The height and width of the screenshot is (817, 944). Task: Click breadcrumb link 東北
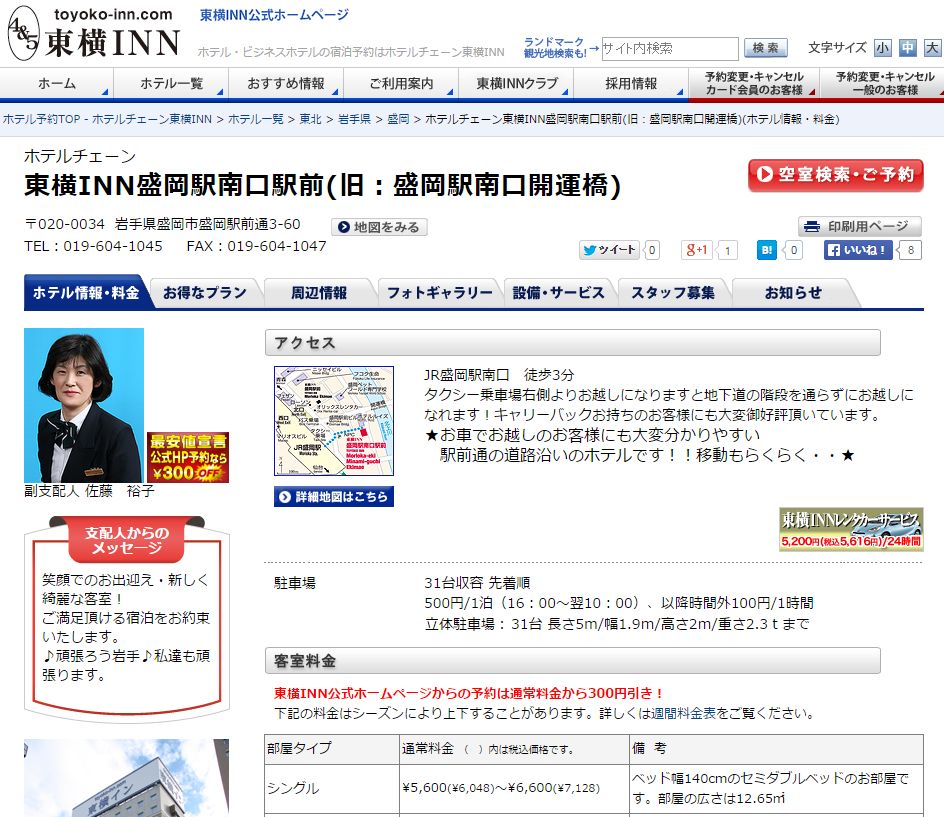(311, 119)
